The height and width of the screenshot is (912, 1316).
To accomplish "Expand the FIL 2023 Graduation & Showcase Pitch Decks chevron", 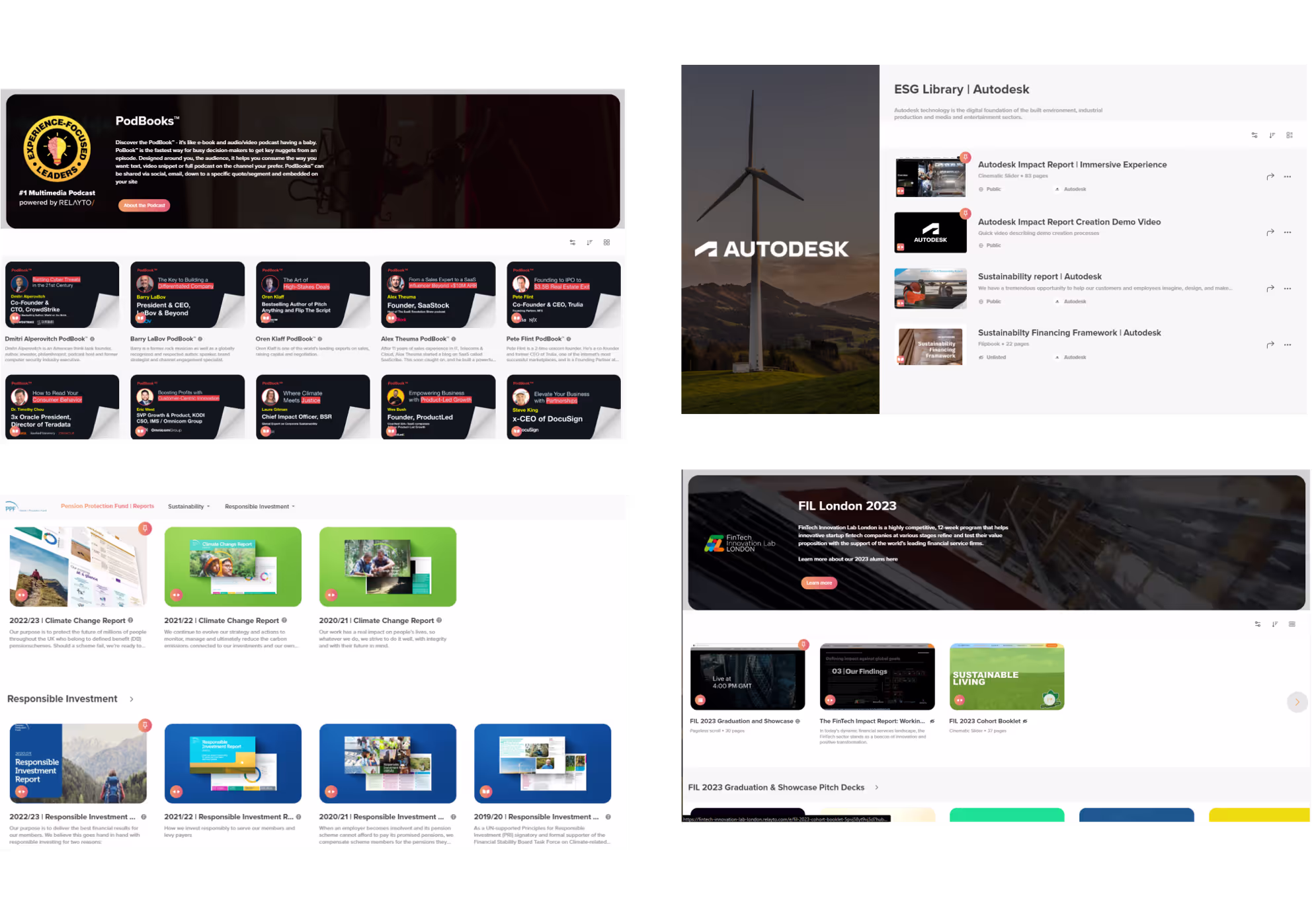I will [877, 788].
